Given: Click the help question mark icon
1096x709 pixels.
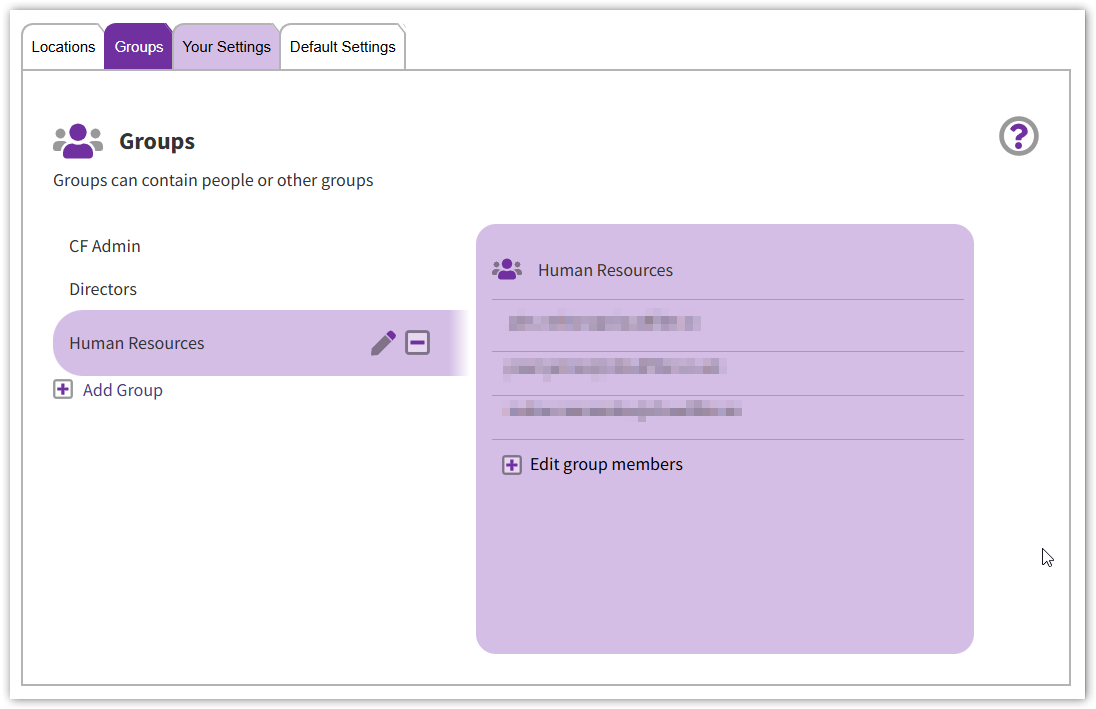Looking at the screenshot, I should point(1018,136).
